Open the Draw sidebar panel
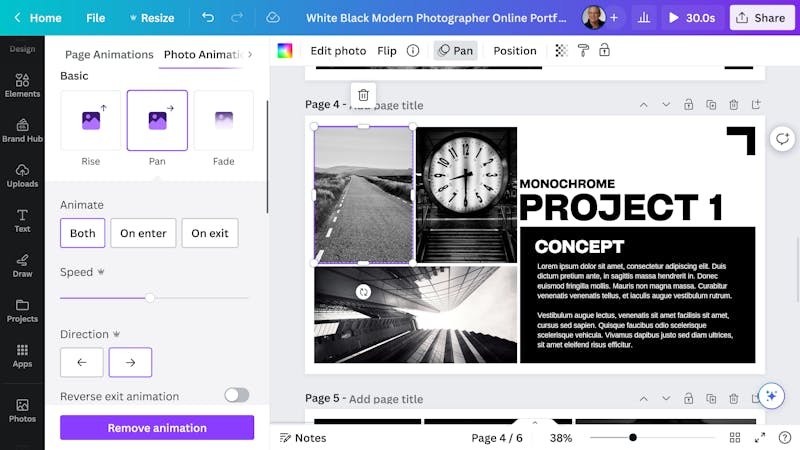 click(x=22, y=265)
